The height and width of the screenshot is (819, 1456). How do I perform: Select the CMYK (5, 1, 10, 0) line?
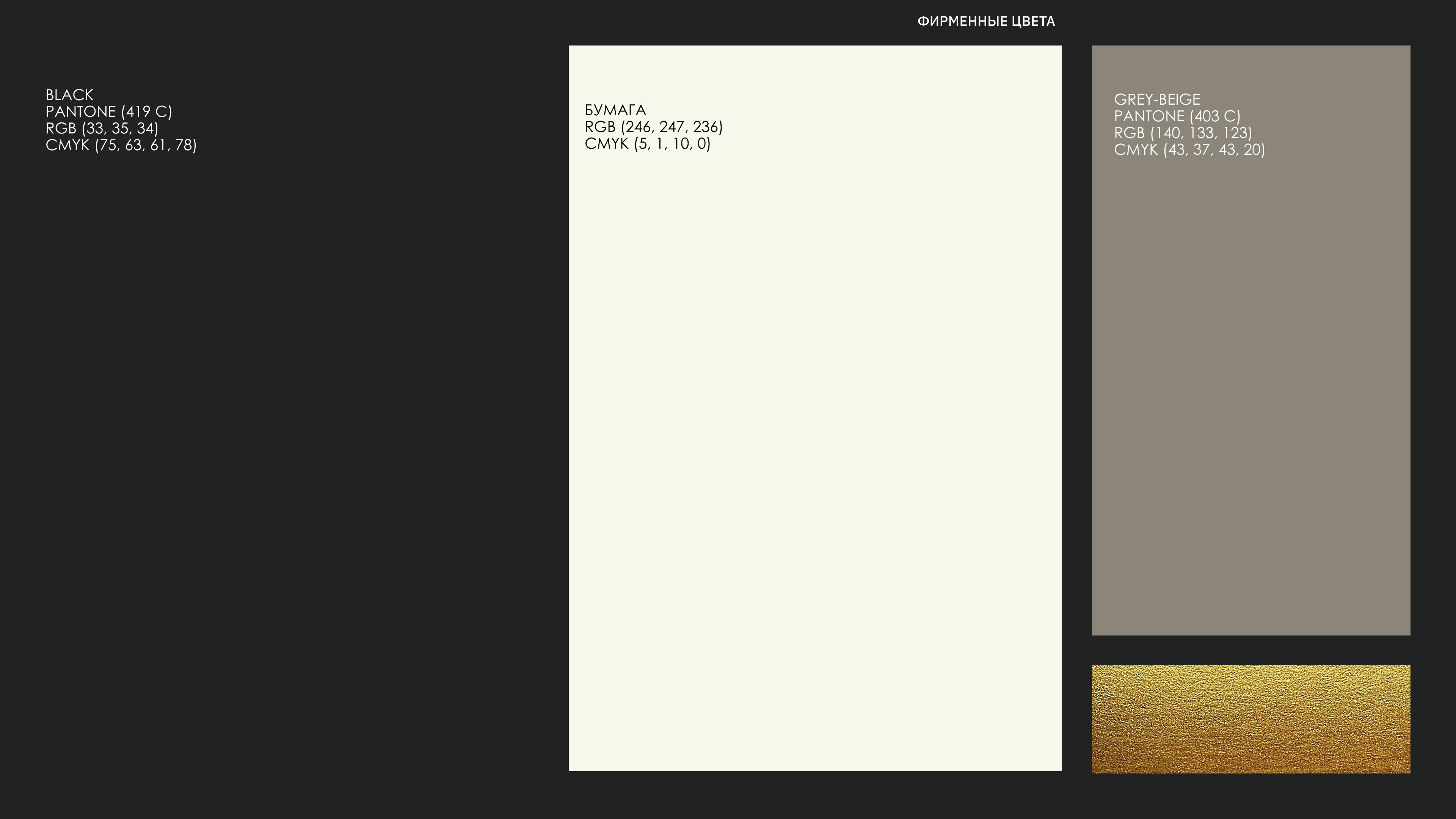pos(647,144)
